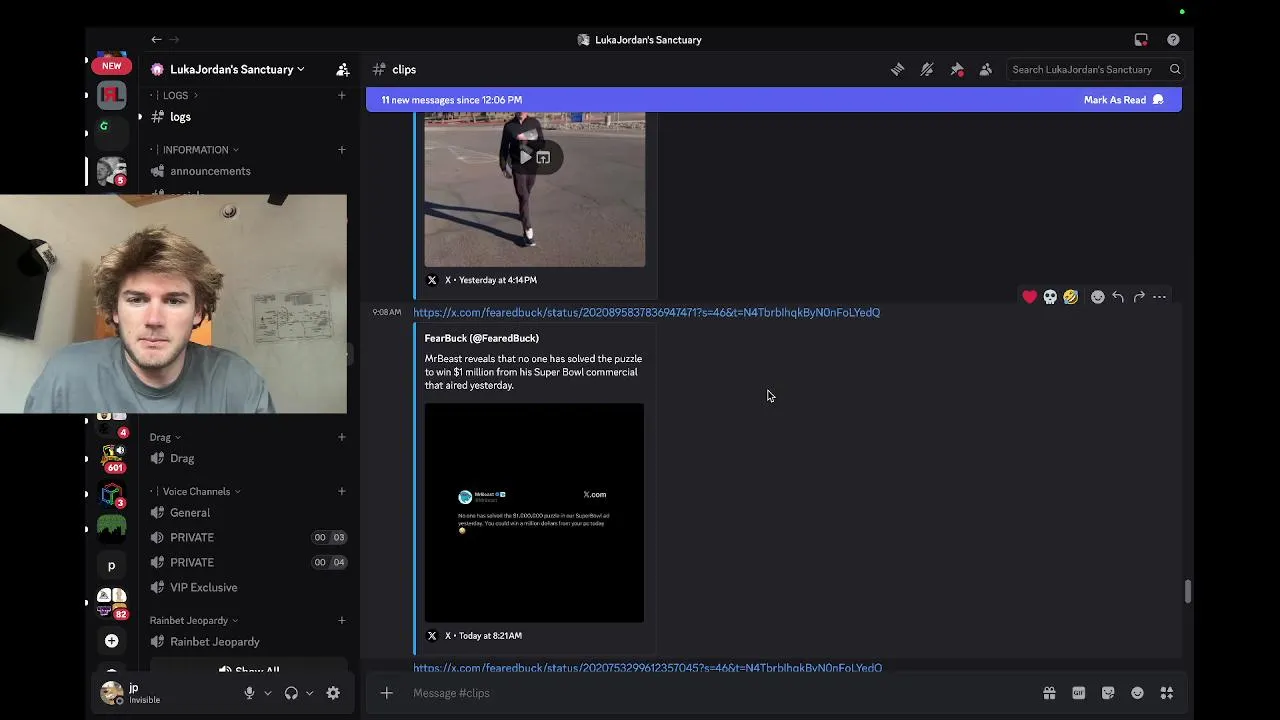
Task: Create a channel in Rainbet Jeopardy category
Action: coord(341,620)
